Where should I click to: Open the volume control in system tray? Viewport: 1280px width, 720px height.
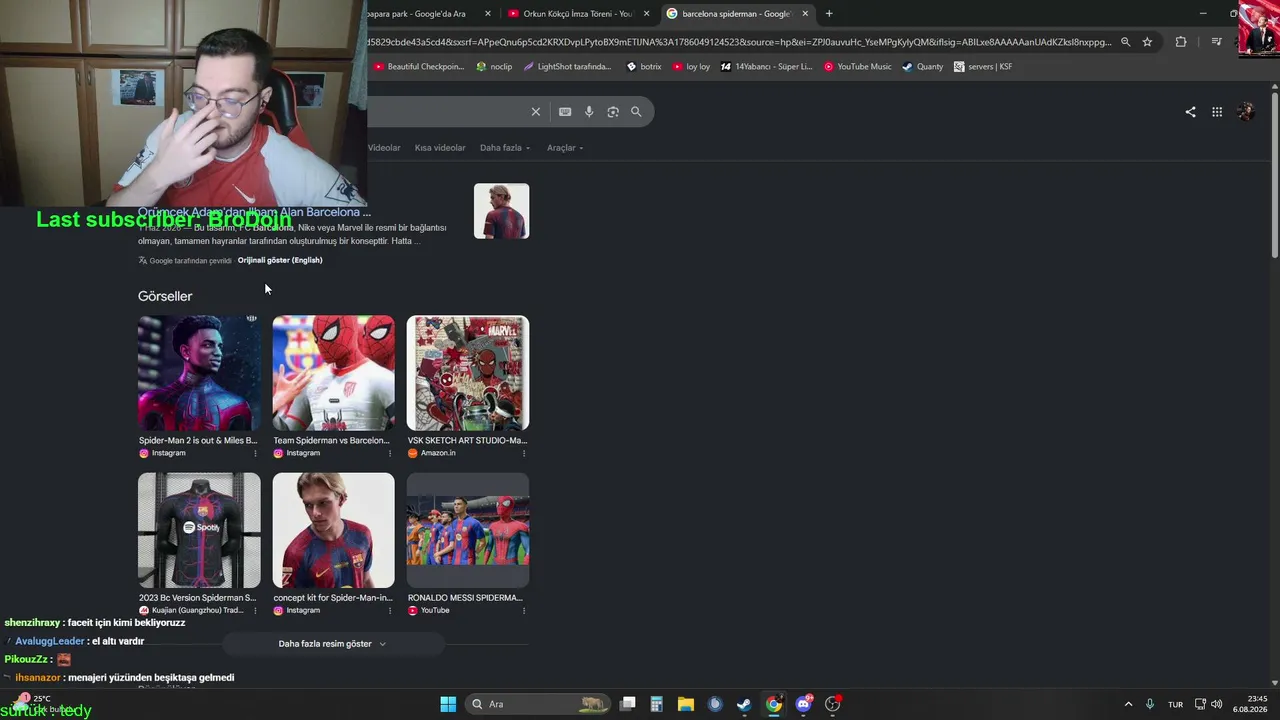pos(1217,704)
